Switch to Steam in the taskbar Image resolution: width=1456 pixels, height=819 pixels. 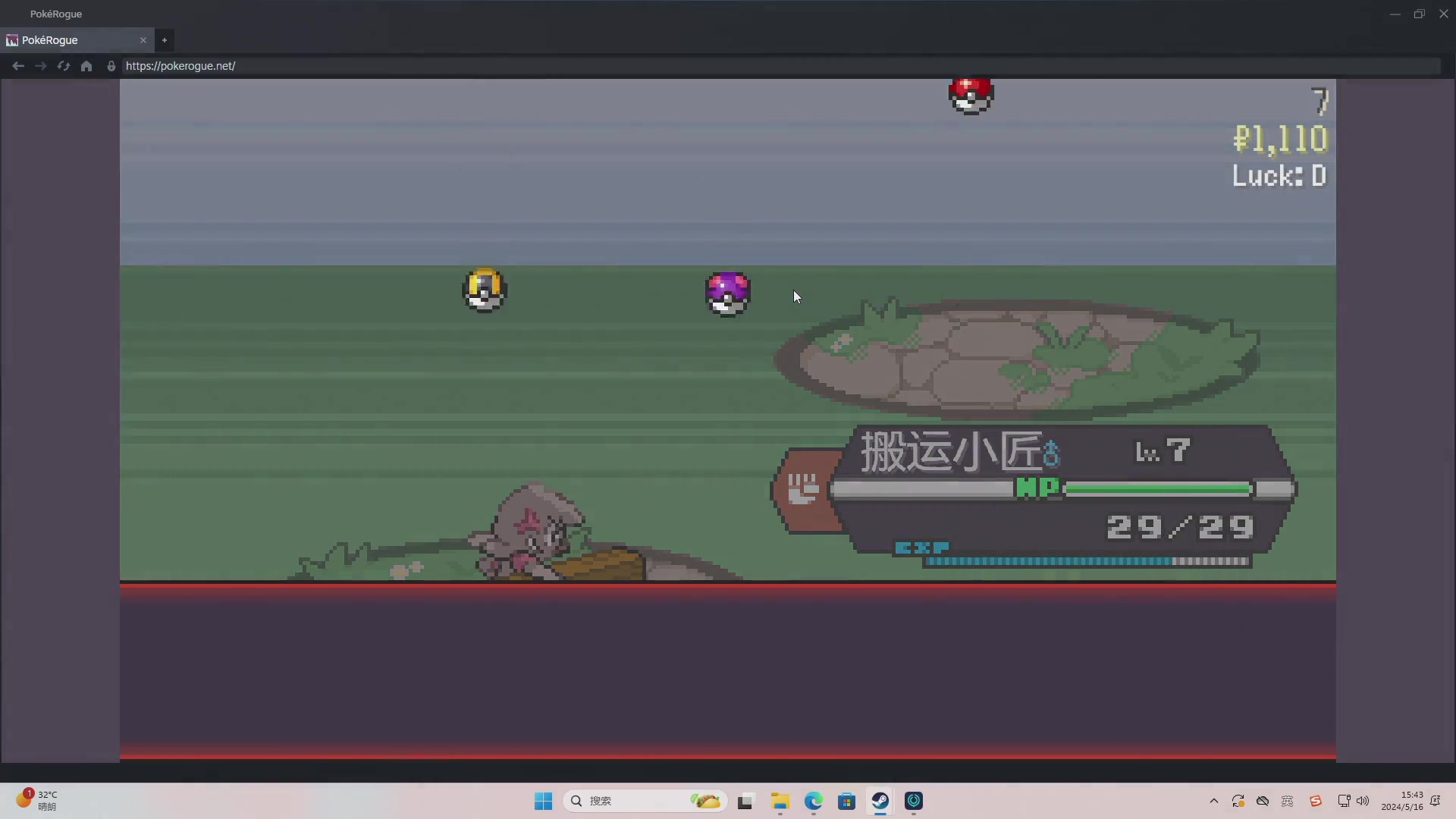click(880, 801)
